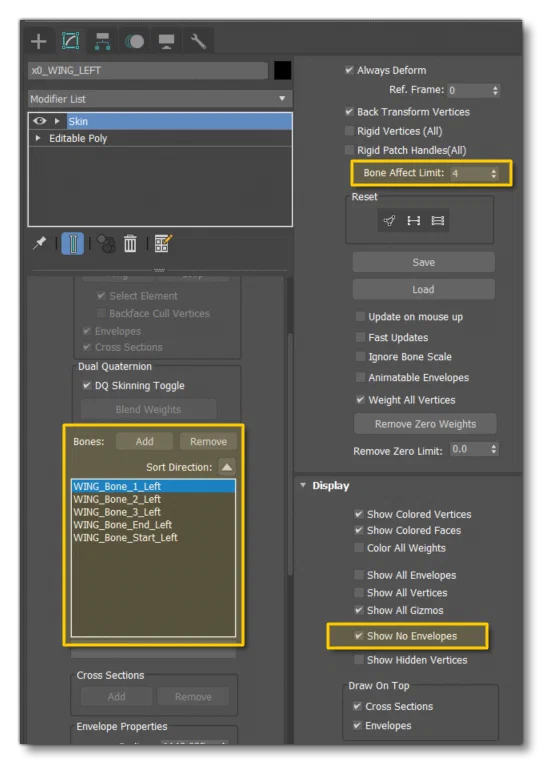The width and height of the screenshot is (542, 764).
Task: Click the Remove Zero Limit value field
Action: pyautogui.click(x=470, y=449)
